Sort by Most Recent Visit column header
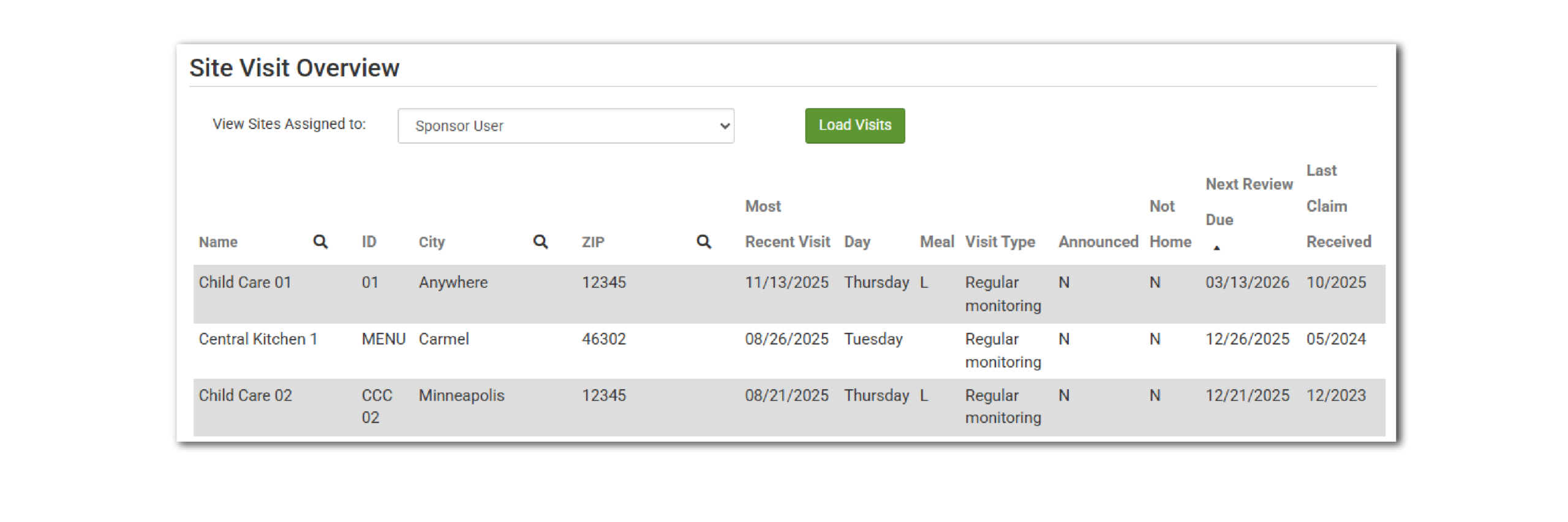 point(786,242)
